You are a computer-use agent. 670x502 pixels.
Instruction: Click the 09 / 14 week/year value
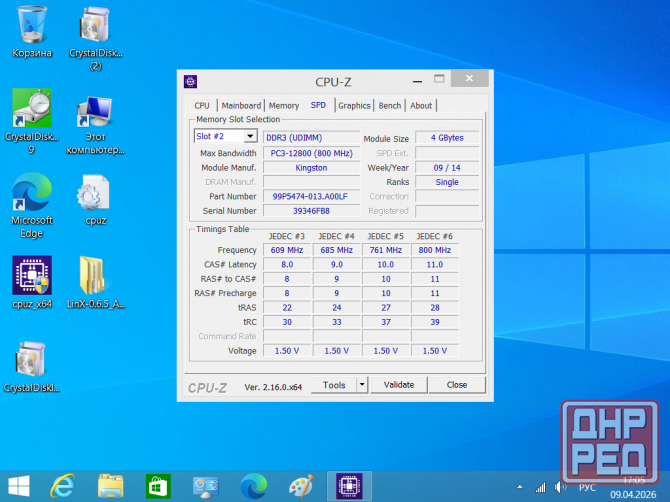point(447,167)
